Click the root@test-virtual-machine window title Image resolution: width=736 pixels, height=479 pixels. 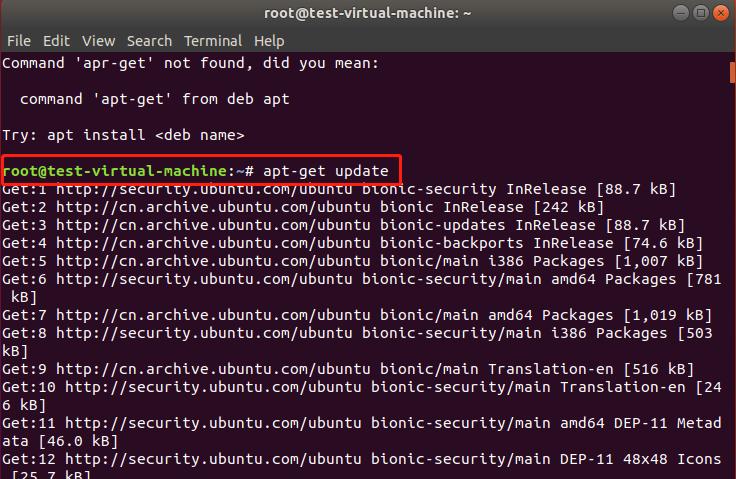coord(368,13)
